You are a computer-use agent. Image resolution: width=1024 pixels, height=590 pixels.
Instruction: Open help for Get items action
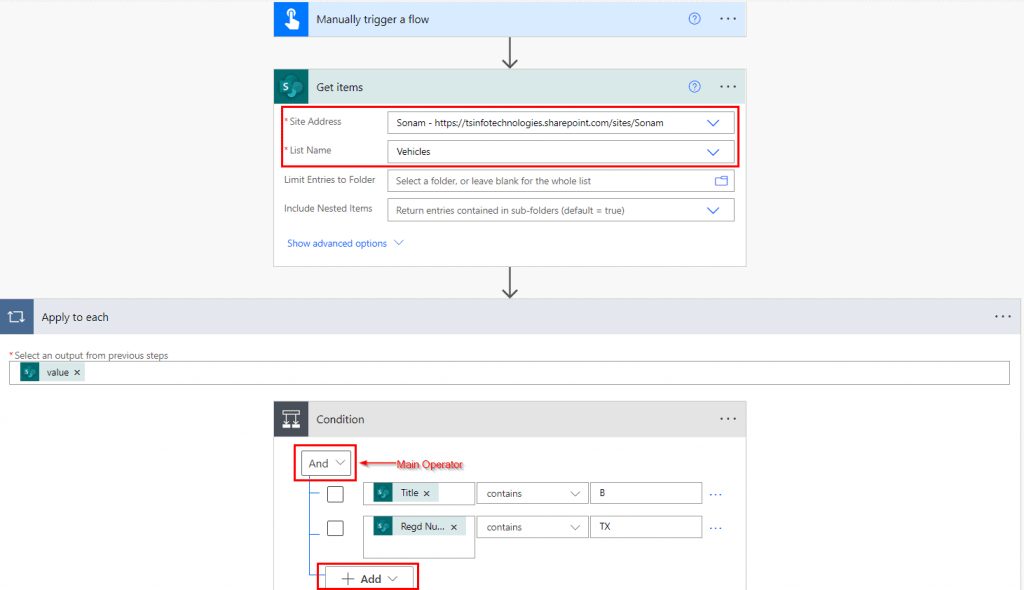click(x=694, y=87)
